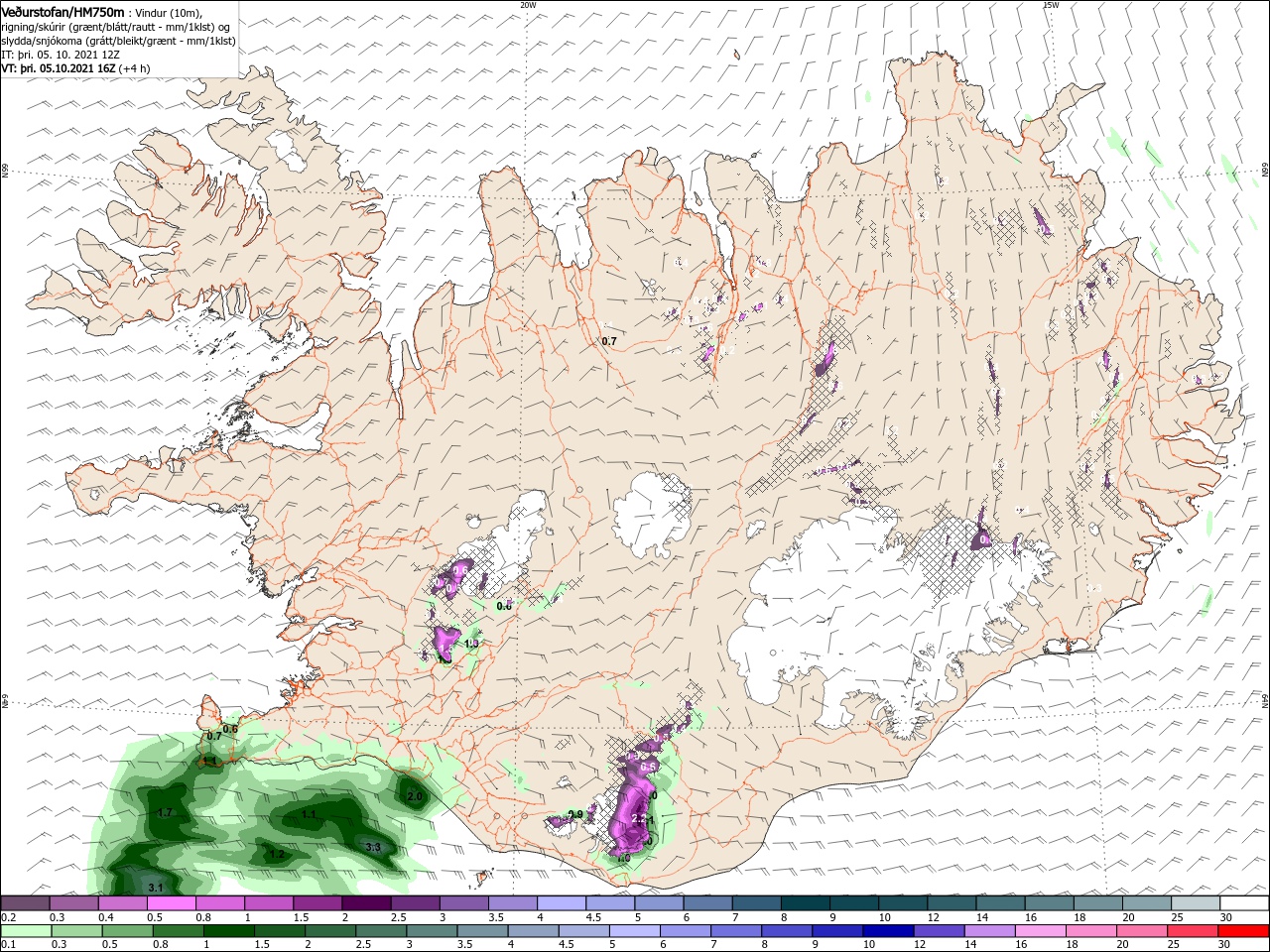The image size is (1270, 952).
Task: Click the large purple snowfall patch in South Iceland
Action: point(631,817)
